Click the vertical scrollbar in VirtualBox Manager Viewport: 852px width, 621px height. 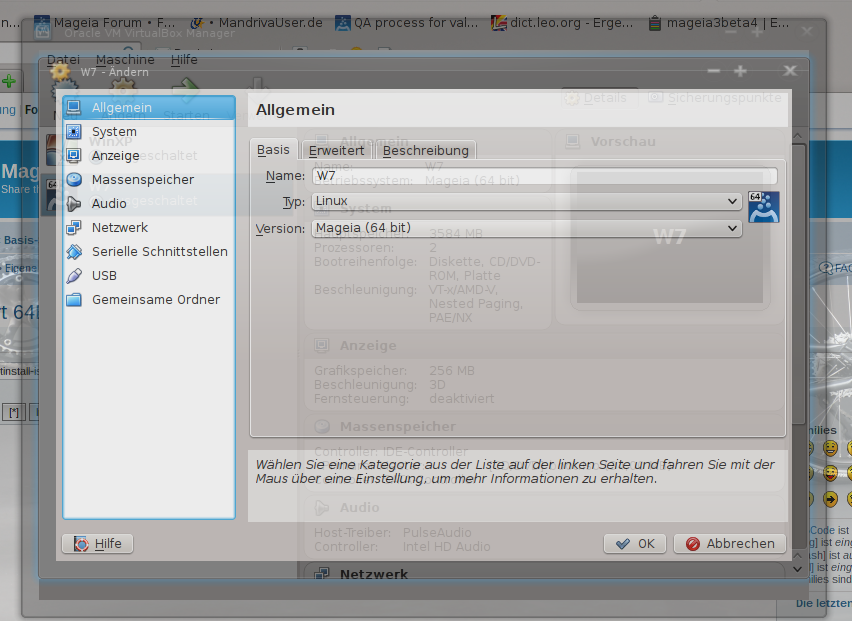pyautogui.click(x=798, y=283)
